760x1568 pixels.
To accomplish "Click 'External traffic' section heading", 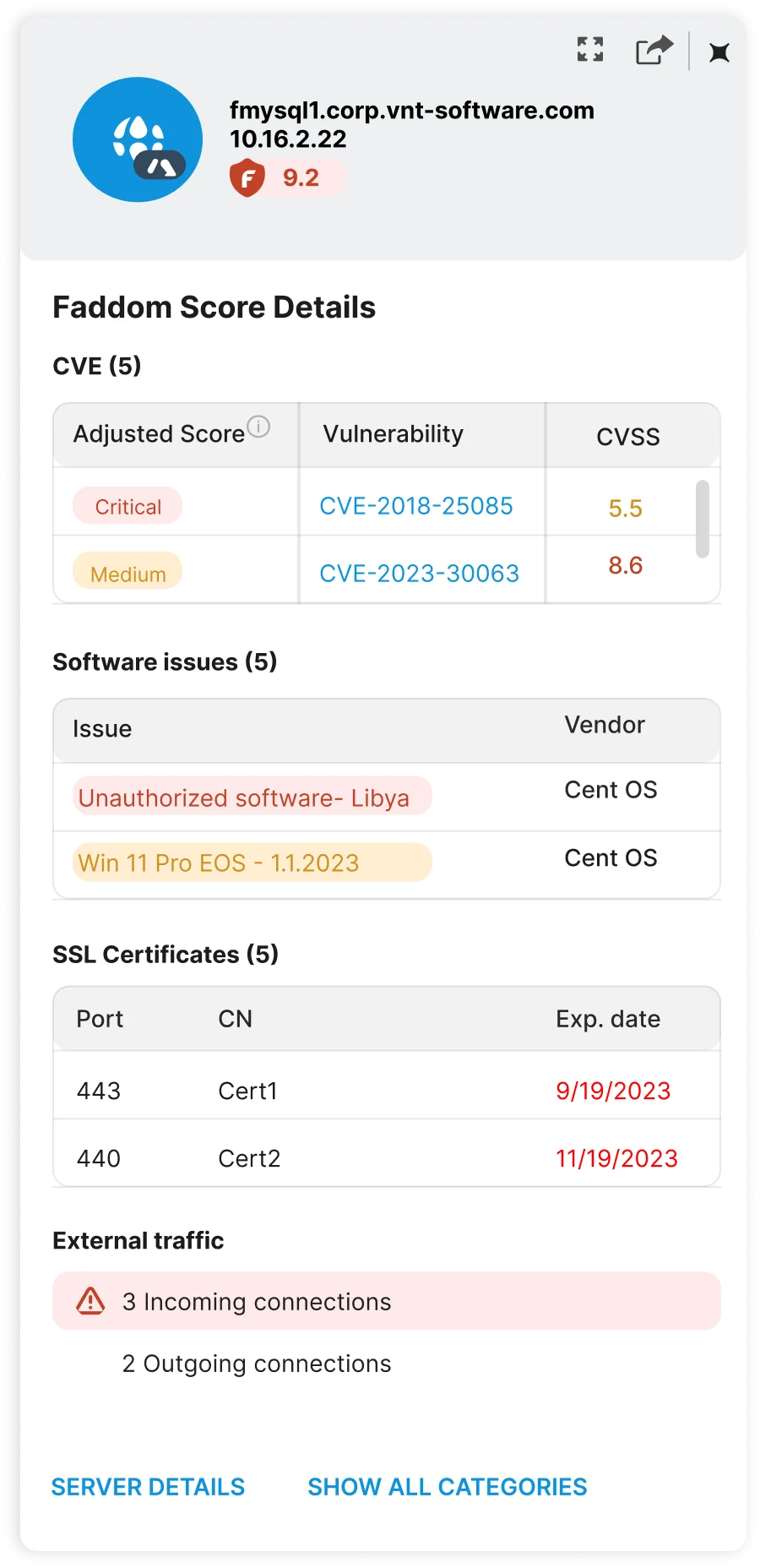I will 138,1240.
